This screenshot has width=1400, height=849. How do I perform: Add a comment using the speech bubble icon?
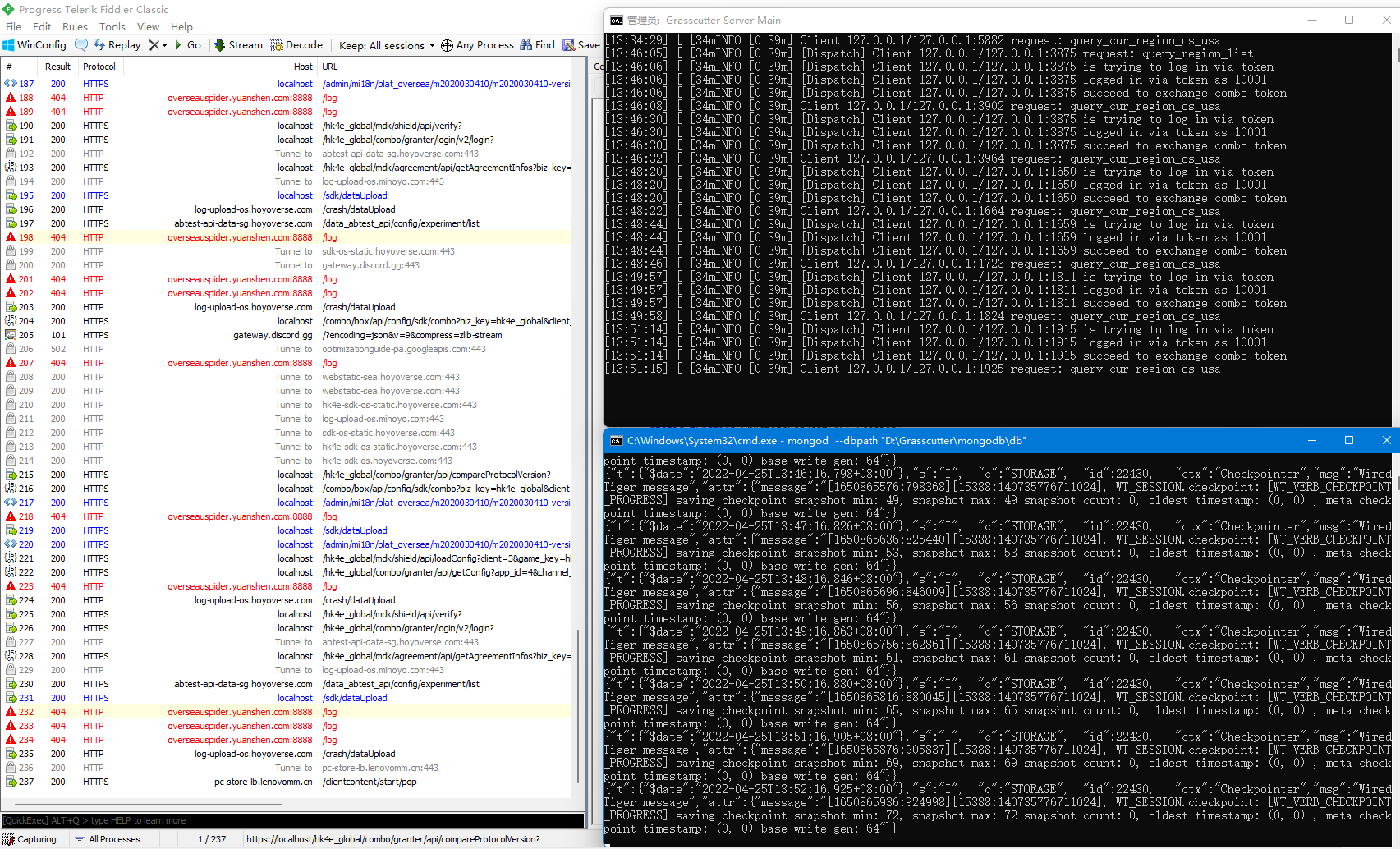point(81,44)
